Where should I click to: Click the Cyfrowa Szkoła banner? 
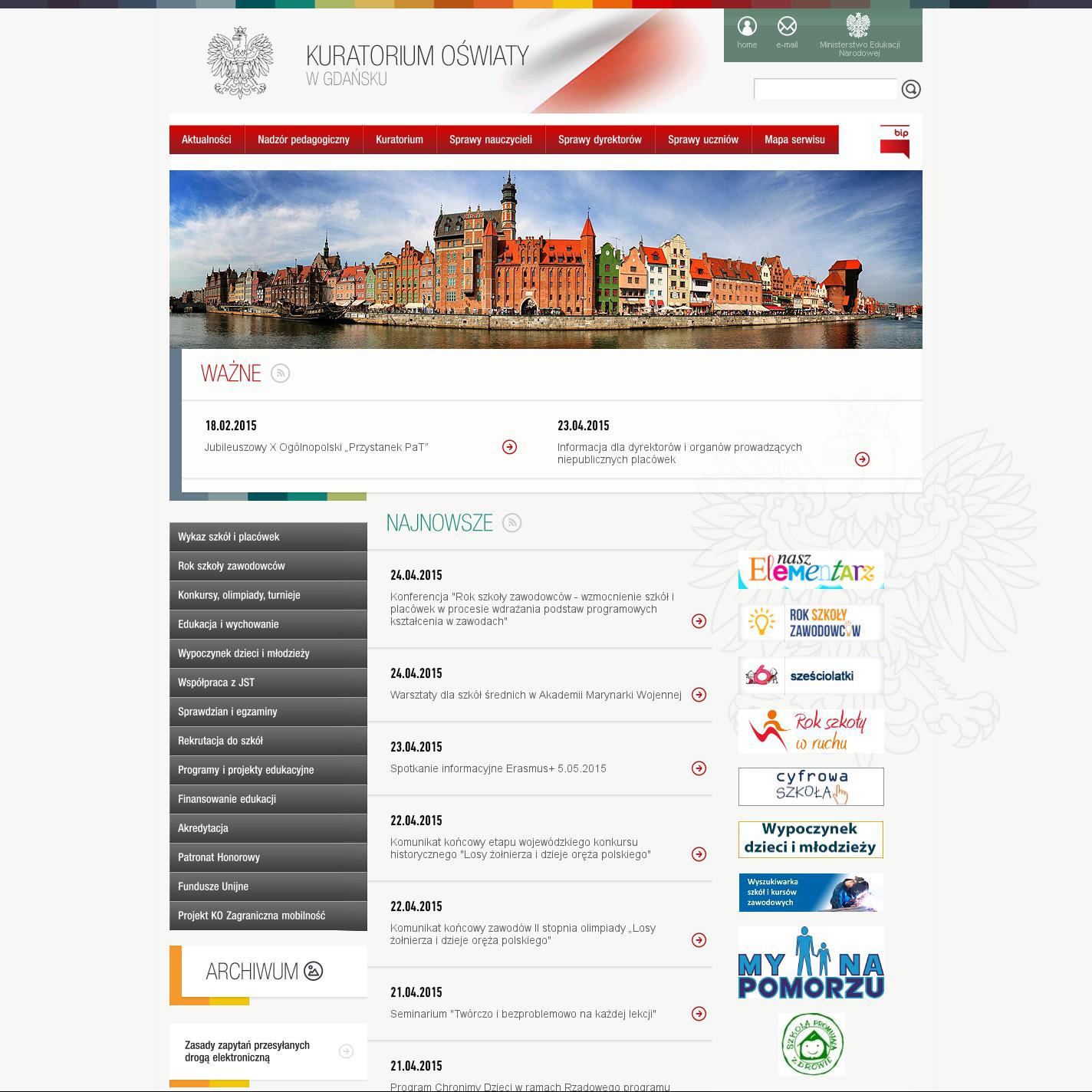click(811, 787)
